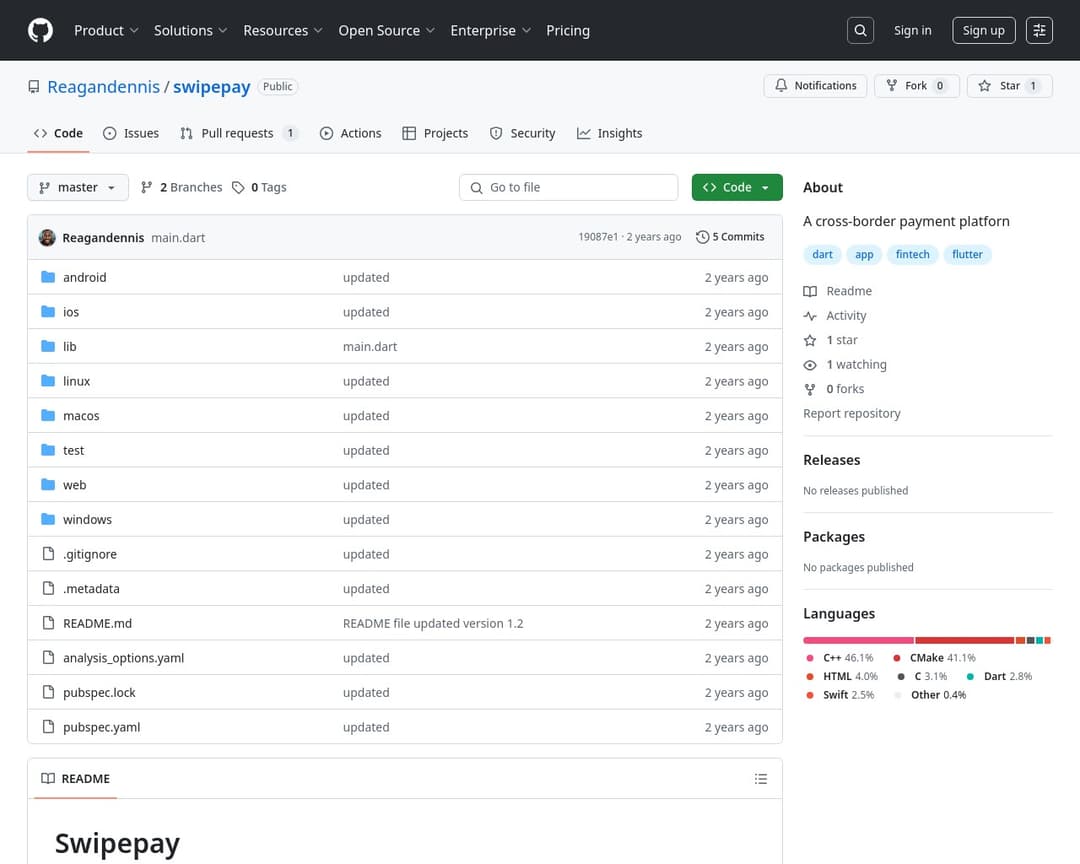The height and width of the screenshot is (864, 1080).
Task: Select the dart topic tag
Action: [x=822, y=254]
